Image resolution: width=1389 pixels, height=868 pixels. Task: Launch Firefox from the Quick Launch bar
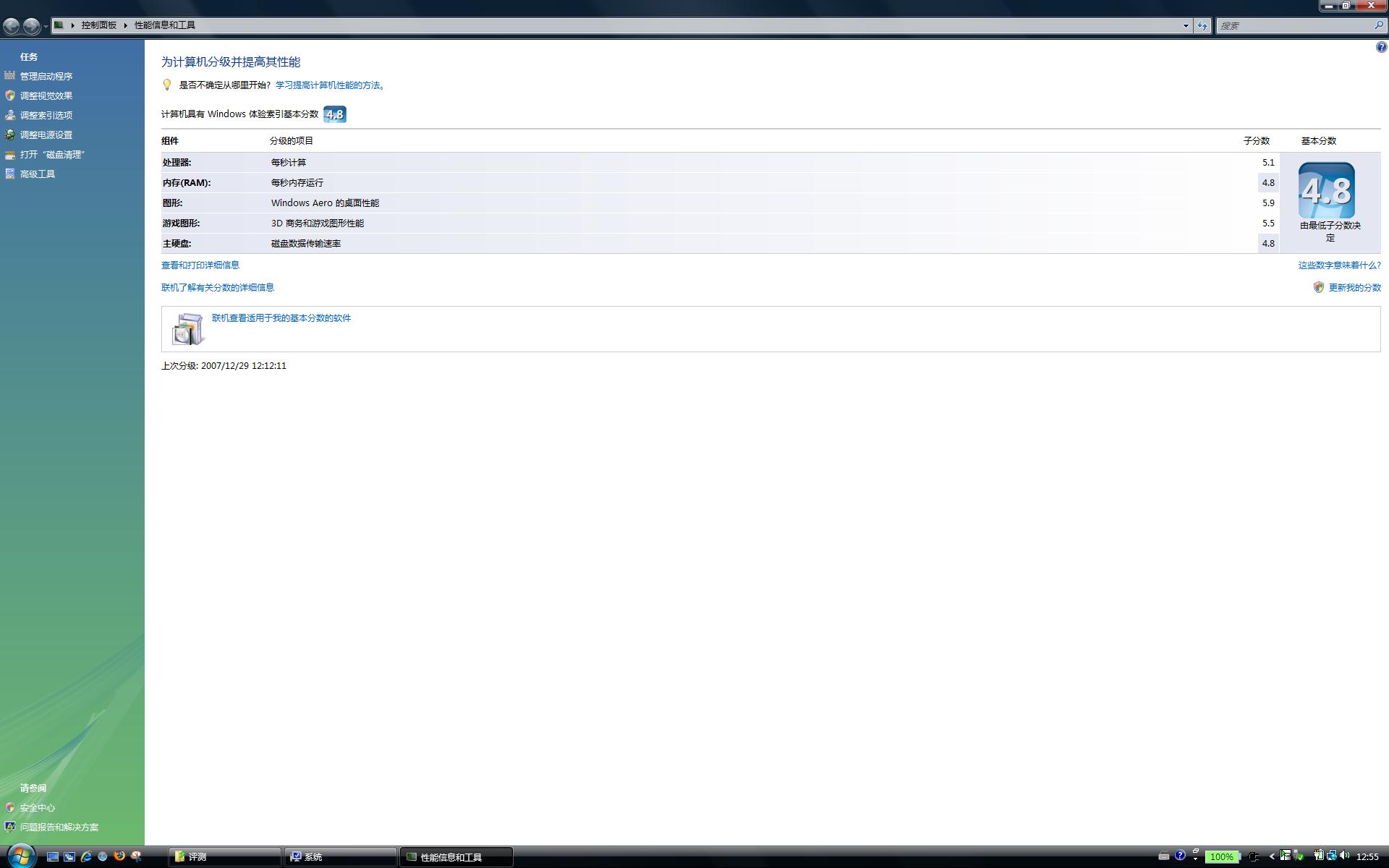coord(119,856)
